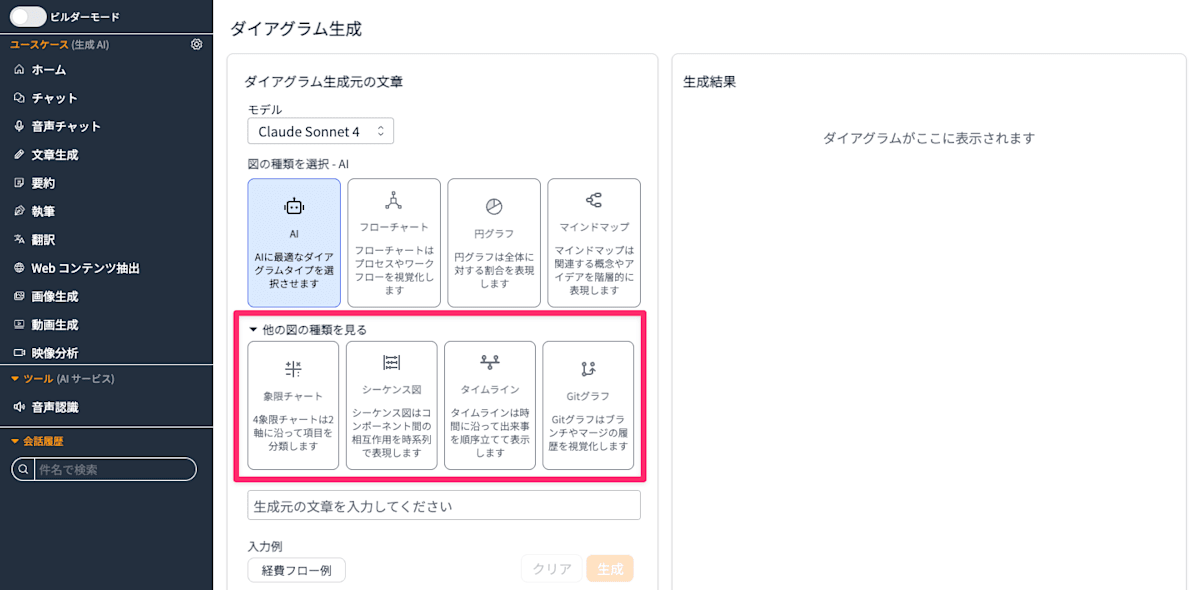Click the クリア button
This screenshot has height=590, width=1200.
[552, 569]
